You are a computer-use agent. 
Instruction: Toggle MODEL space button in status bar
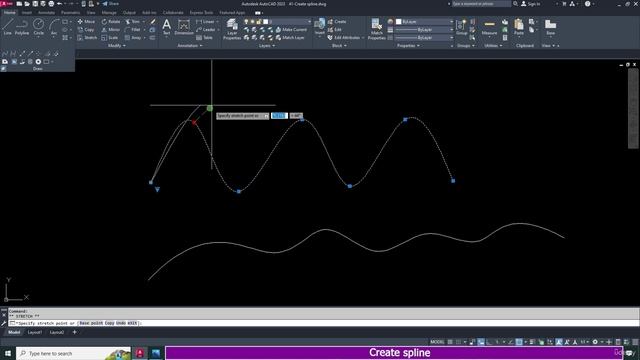pyautogui.click(x=437, y=342)
